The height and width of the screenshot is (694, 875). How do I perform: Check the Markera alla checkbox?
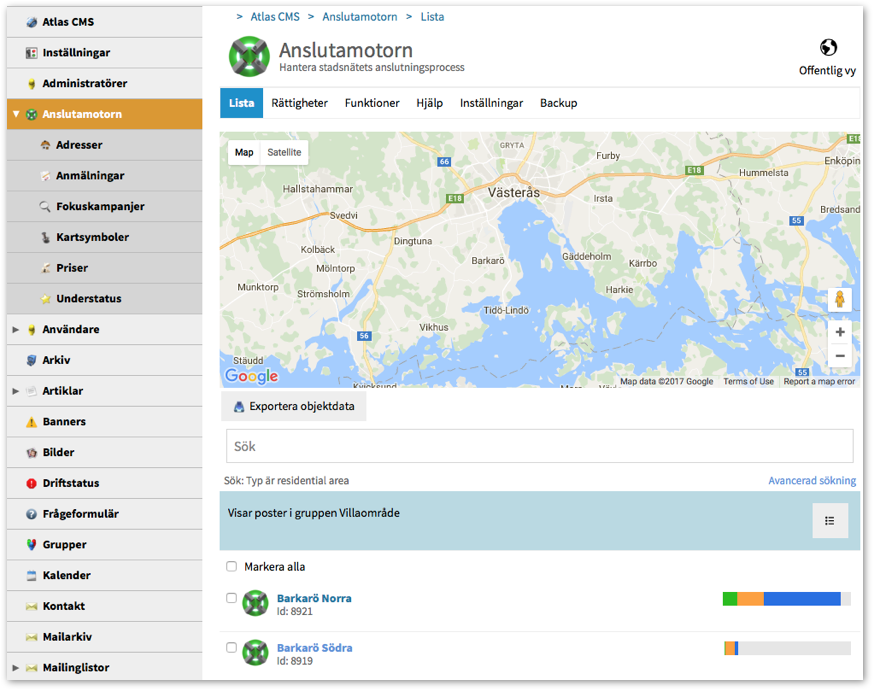(232, 567)
